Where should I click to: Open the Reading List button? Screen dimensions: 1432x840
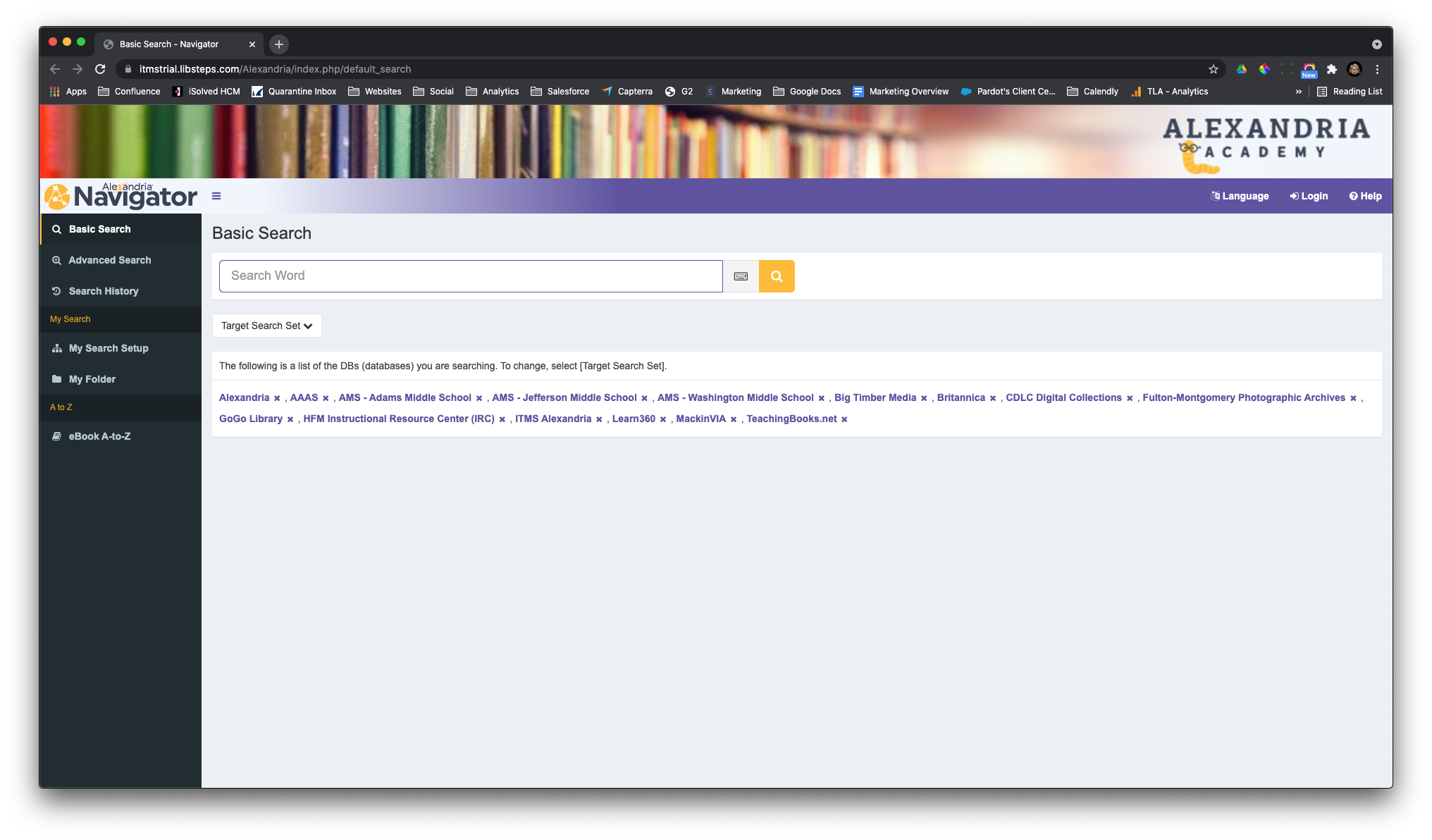coord(1350,92)
